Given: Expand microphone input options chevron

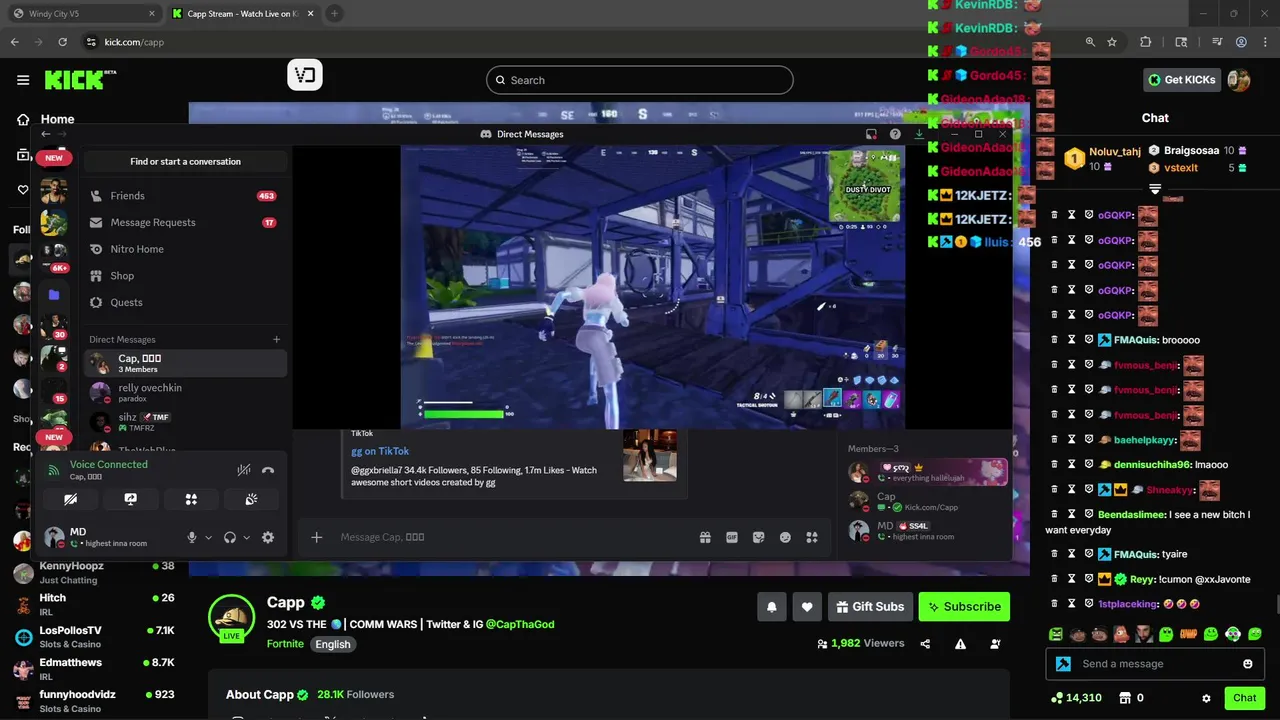Looking at the screenshot, I should [x=208, y=537].
